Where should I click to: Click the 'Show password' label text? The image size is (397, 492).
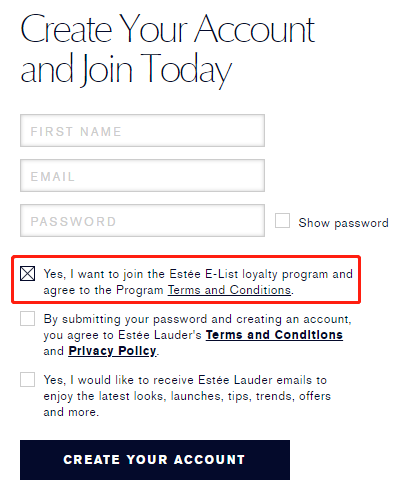[x=343, y=223]
